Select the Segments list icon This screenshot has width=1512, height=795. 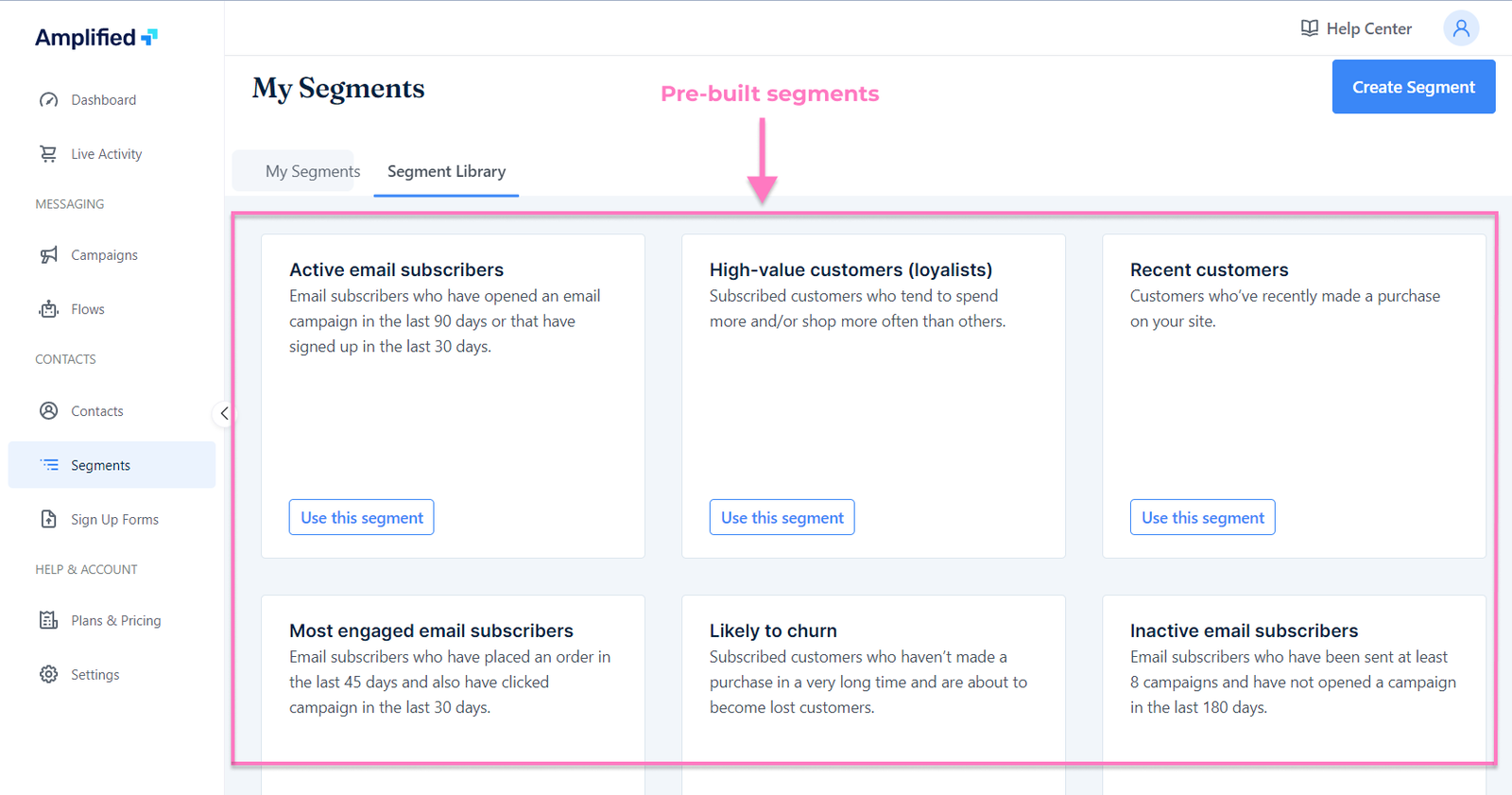(x=50, y=465)
